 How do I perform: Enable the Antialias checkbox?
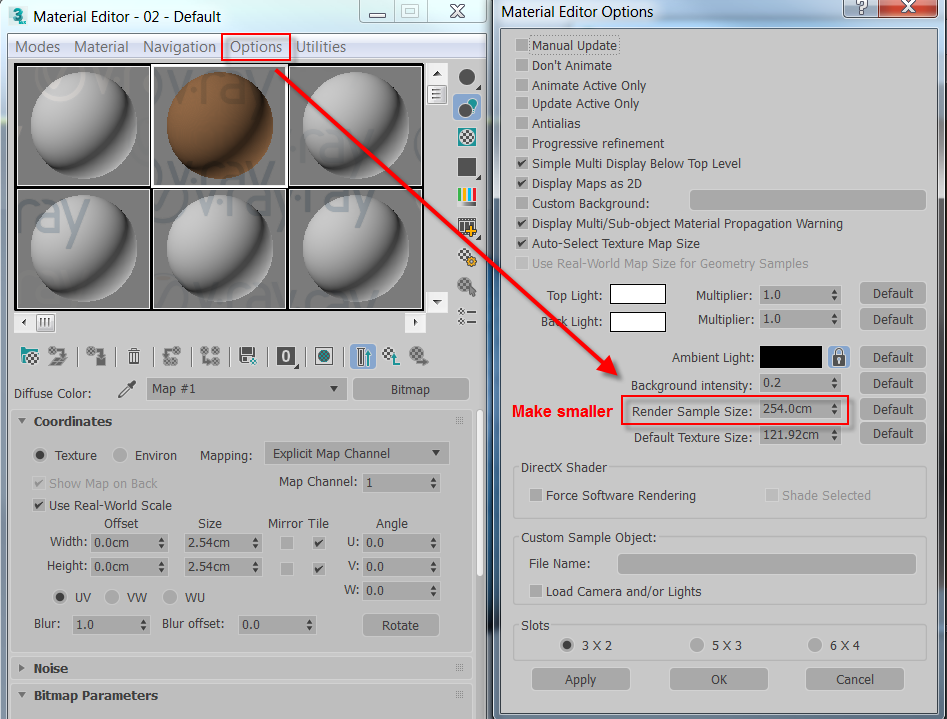click(x=521, y=125)
